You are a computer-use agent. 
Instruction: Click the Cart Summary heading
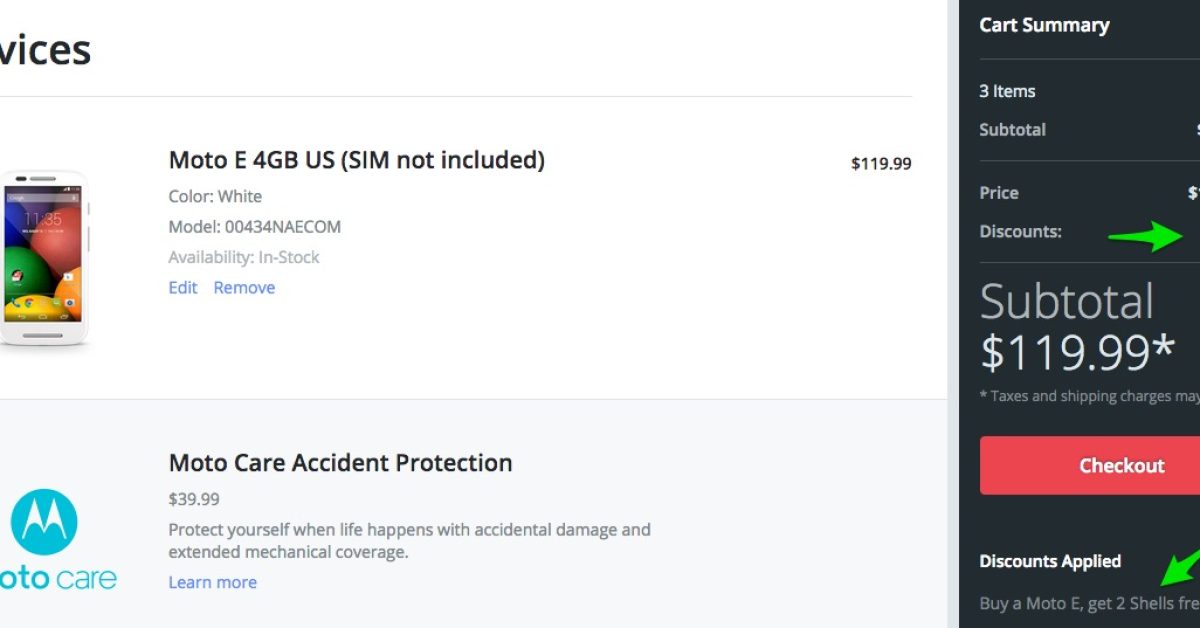click(x=1044, y=26)
